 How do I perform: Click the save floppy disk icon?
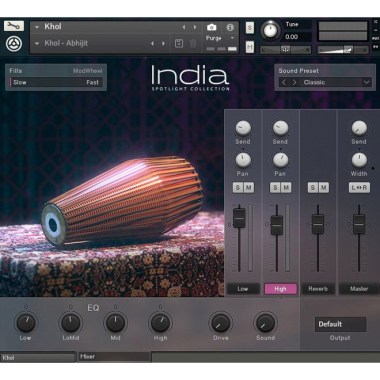[179, 43]
